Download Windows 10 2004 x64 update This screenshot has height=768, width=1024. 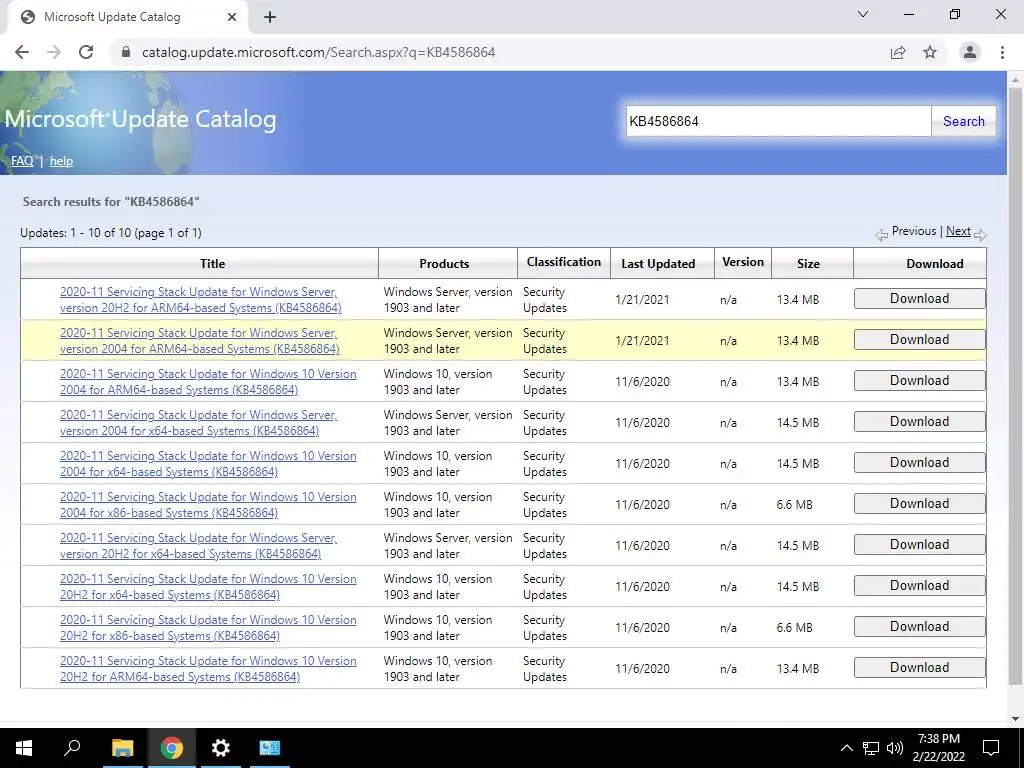[x=919, y=462]
